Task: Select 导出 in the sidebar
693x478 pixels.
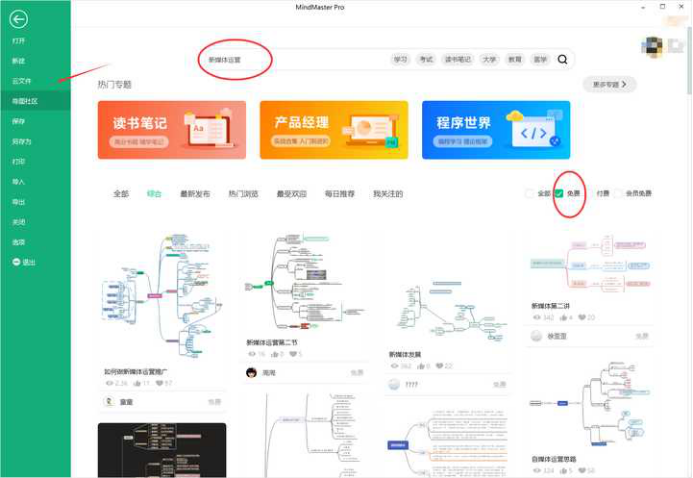Action: click(19, 202)
